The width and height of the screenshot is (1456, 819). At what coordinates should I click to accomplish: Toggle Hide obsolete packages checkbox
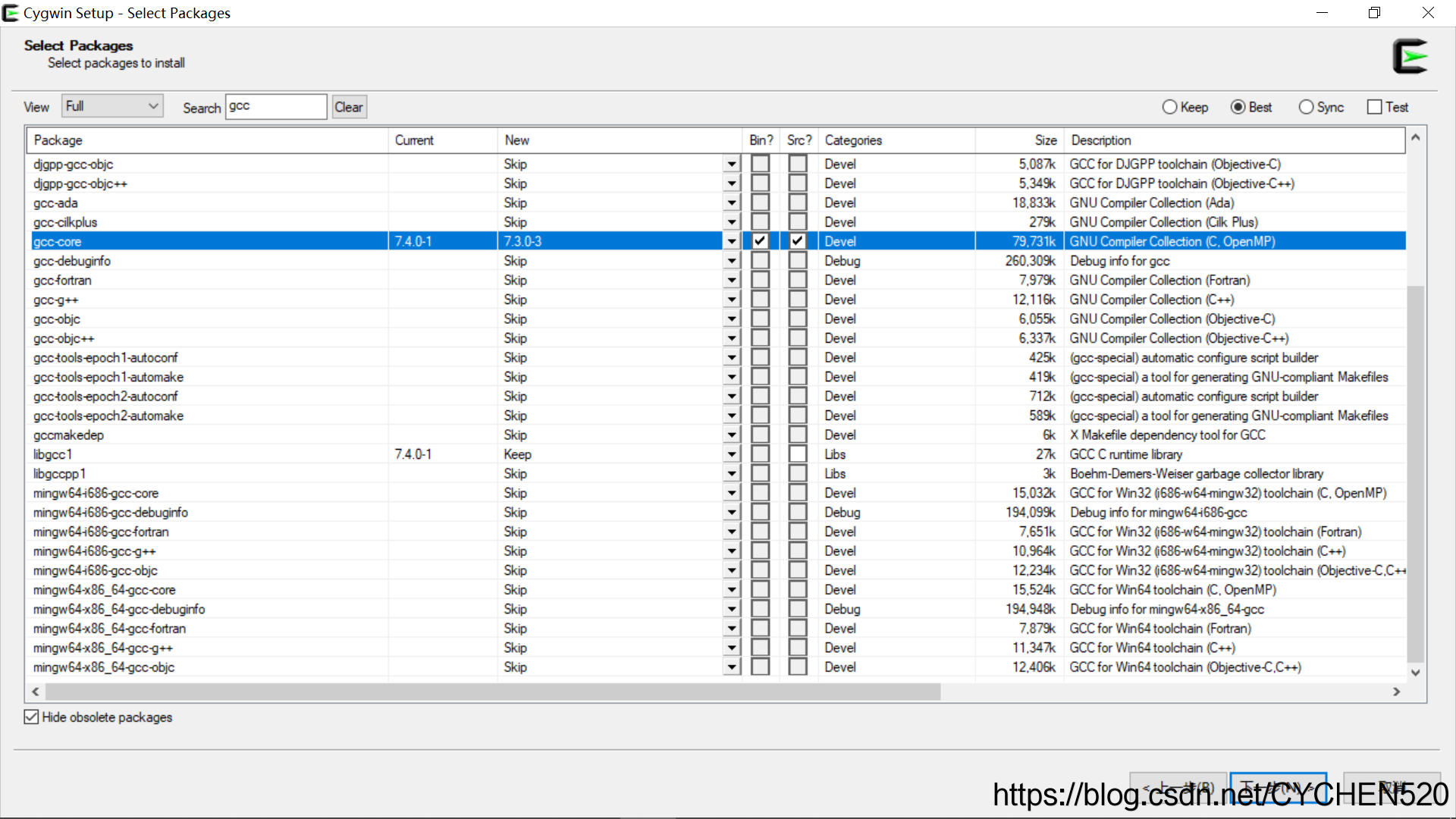click(31, 717)
